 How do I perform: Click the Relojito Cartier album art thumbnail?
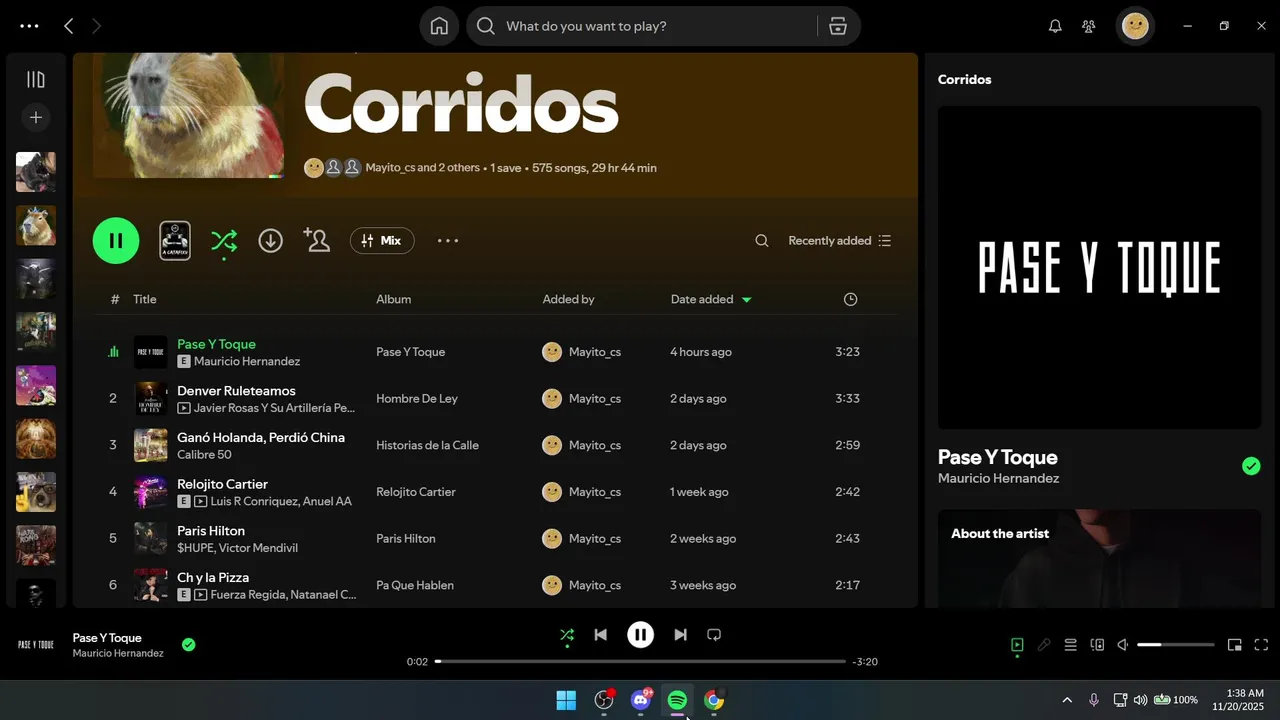(151, 491)
